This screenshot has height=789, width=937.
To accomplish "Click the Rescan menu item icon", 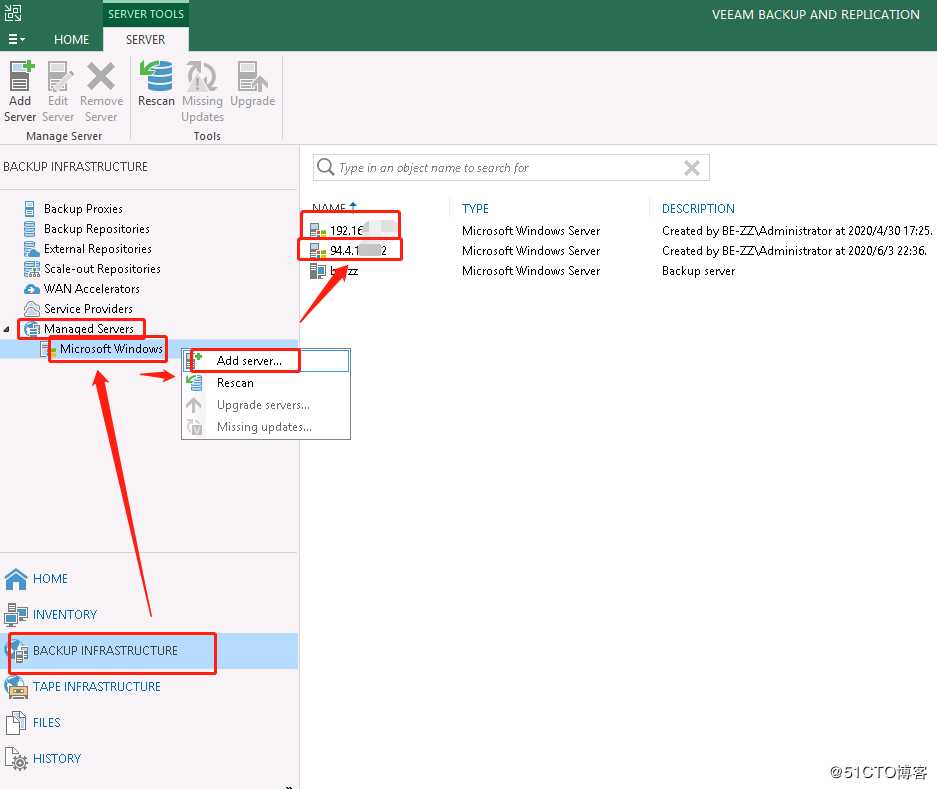I will [194, 383].
